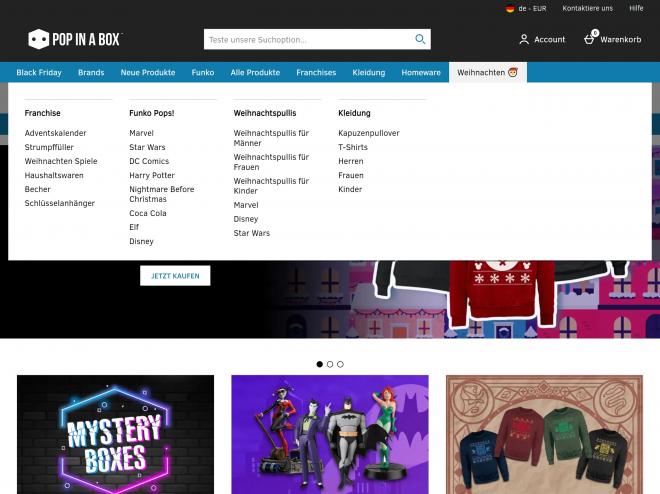Click the Hilfe link
Image resolution: width=660 pixels, height=494 pixels.
click(636, 8)
